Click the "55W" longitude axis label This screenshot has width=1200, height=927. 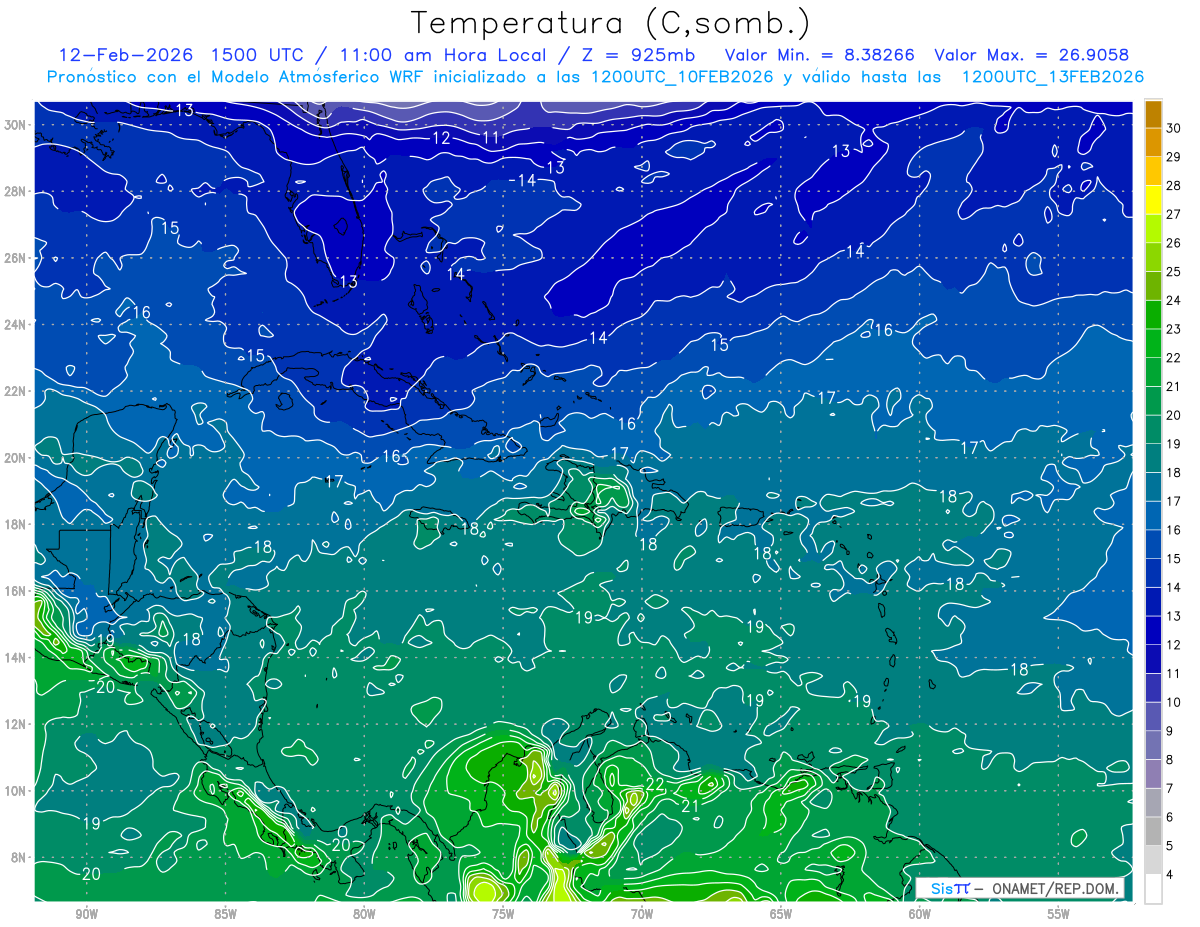tap(1059, 914)
